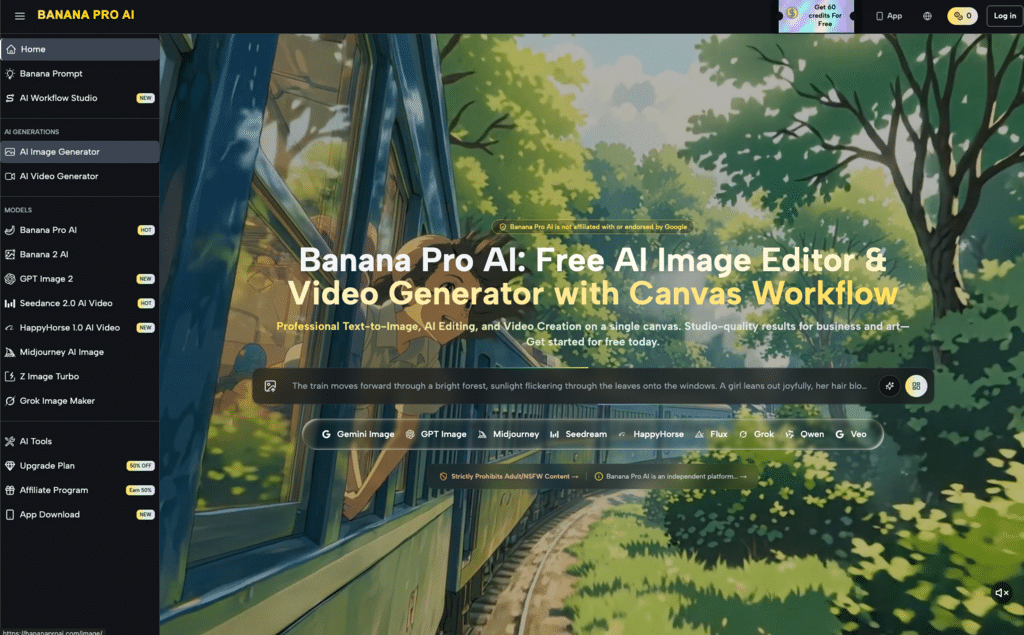Click the App download link in the header

[888, 16]
